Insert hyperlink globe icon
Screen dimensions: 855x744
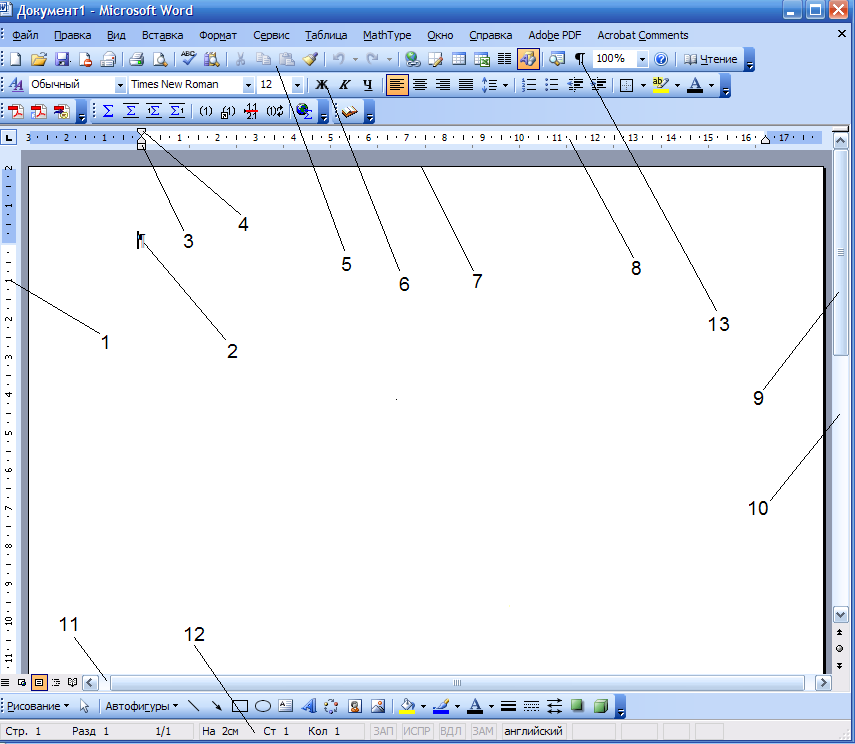coord(413,59)
